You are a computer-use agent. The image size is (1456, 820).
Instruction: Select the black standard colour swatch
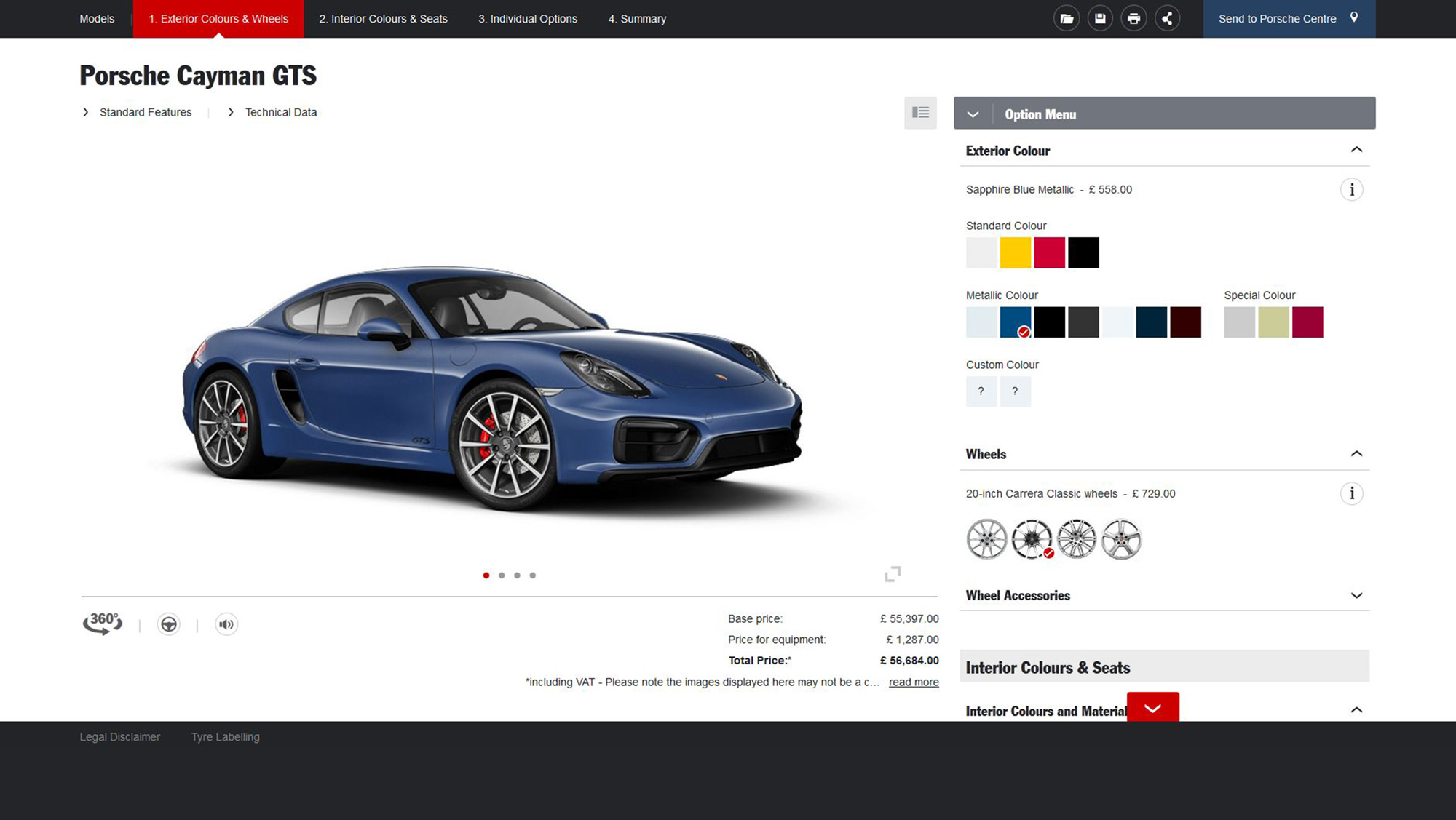click(1083, 252)
